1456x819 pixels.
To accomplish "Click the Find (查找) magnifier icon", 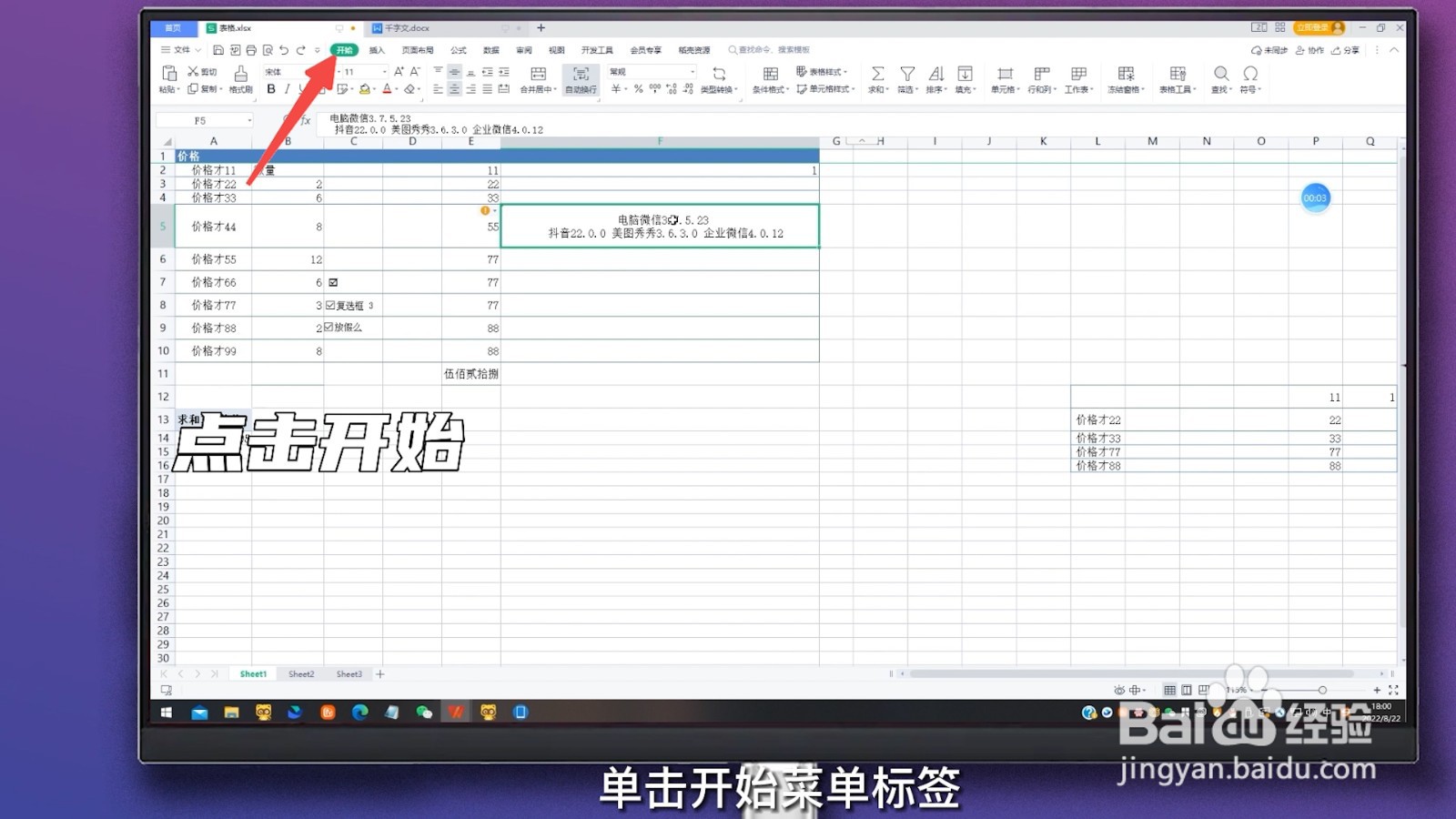I will point(1222,77).
